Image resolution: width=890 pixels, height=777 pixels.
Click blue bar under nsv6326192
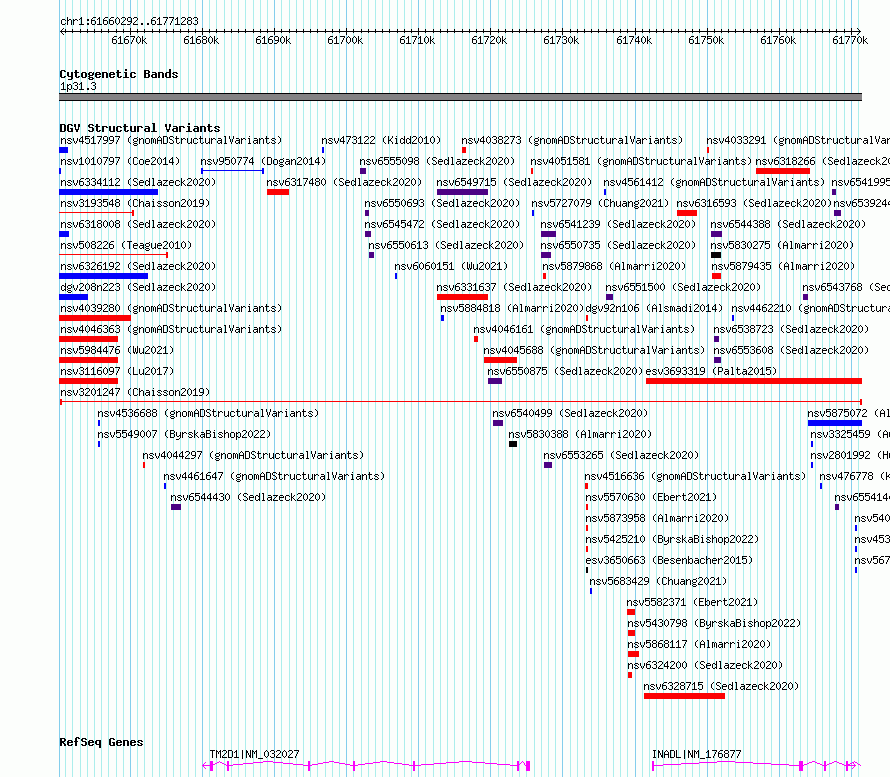[103, 276]
